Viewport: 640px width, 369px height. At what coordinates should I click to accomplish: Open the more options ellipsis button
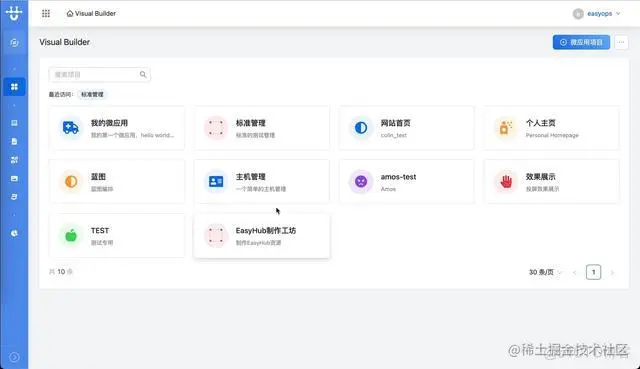click(x=621, y=42)
